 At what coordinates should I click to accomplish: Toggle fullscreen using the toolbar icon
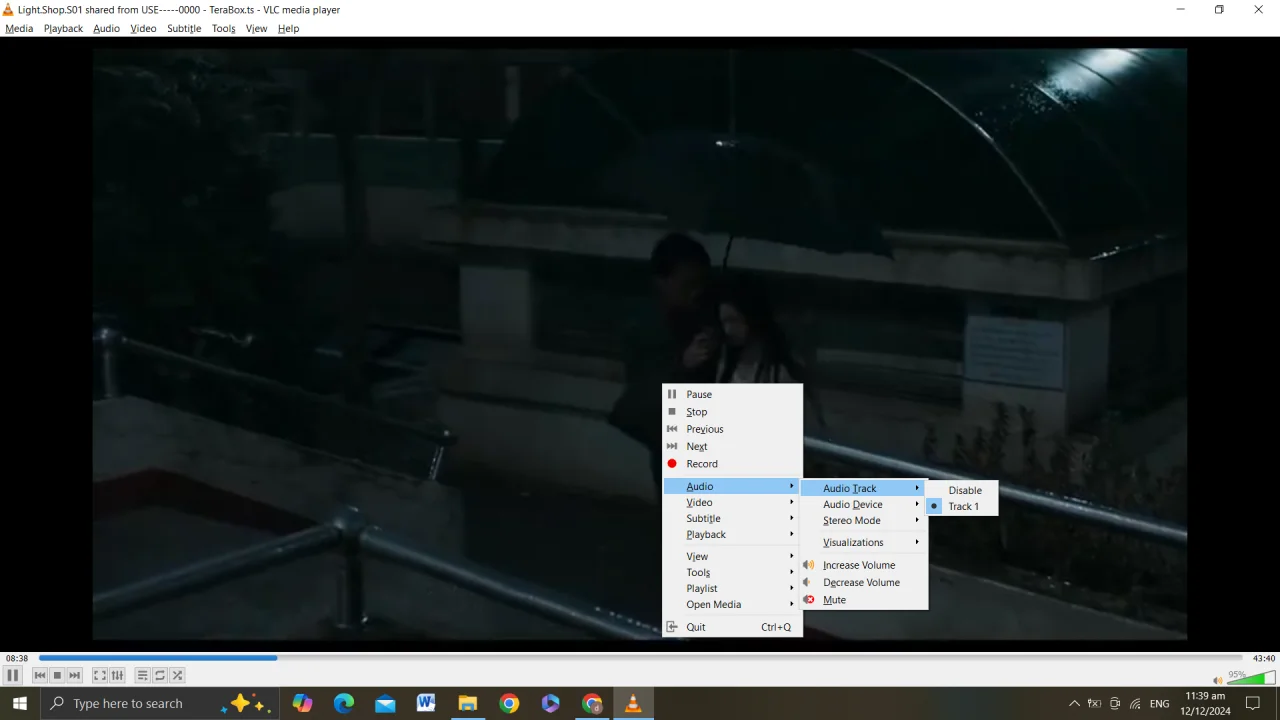point(100,676)
